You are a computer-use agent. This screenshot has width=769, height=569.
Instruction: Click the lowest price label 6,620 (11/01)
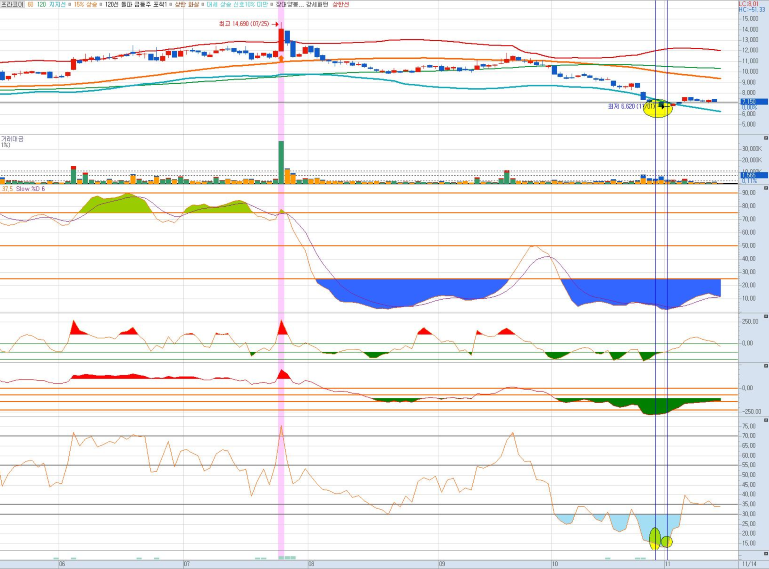631,106
